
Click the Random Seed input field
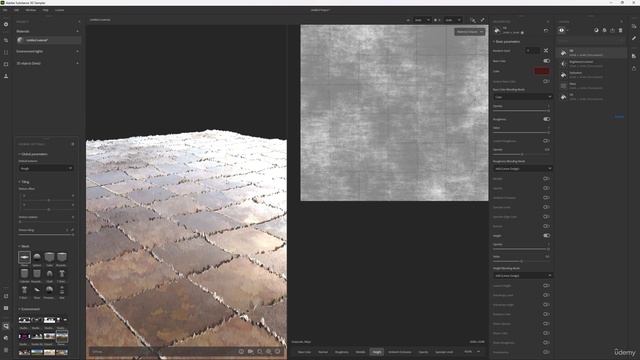coord(532,51)
